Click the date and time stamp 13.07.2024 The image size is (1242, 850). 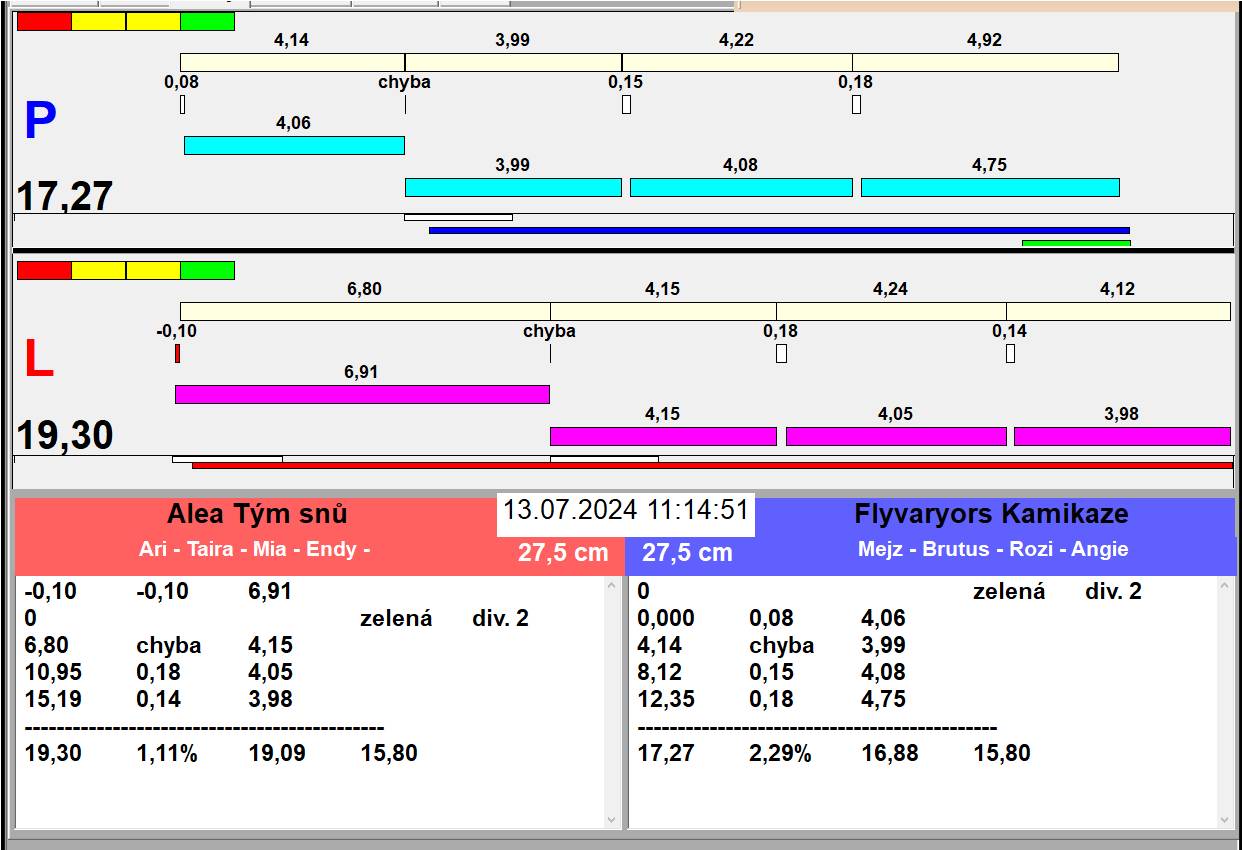click(x=625, y=510)
